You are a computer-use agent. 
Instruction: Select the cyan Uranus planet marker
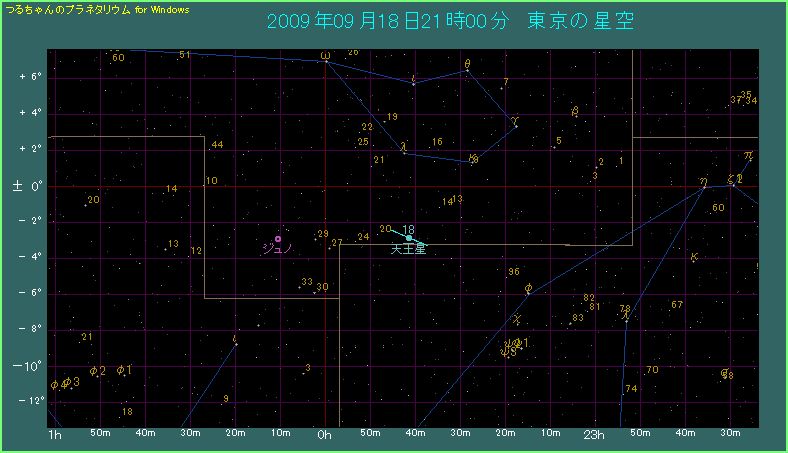408,238
